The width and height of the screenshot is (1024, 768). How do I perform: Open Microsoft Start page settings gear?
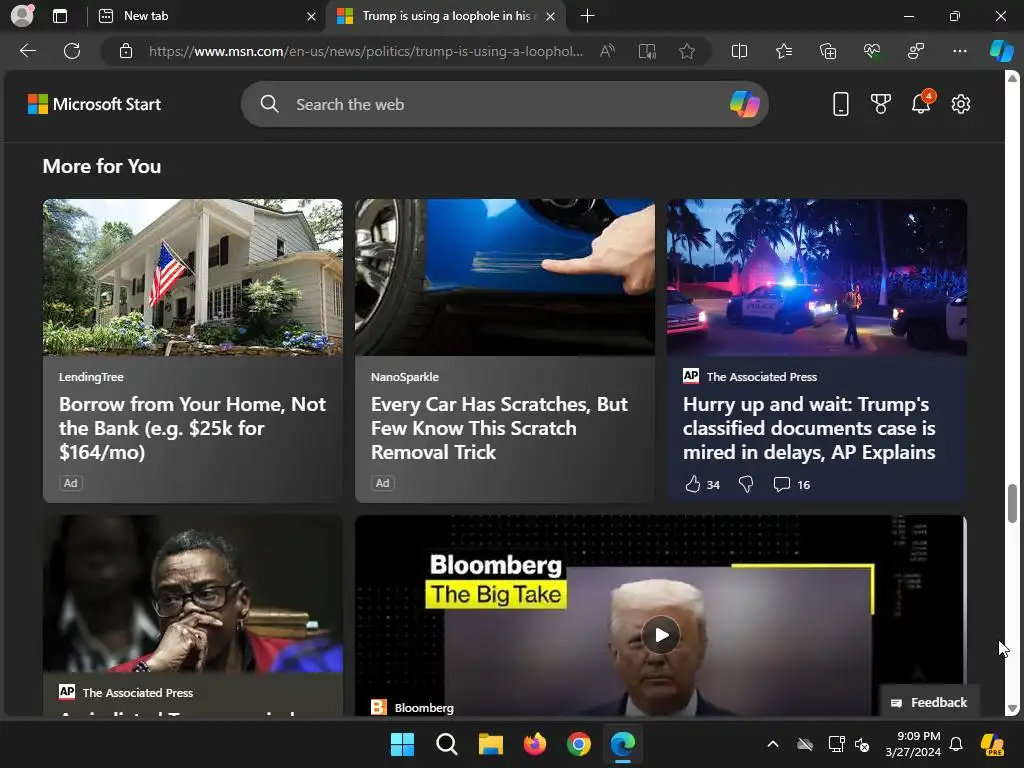[x=961, y=104]
